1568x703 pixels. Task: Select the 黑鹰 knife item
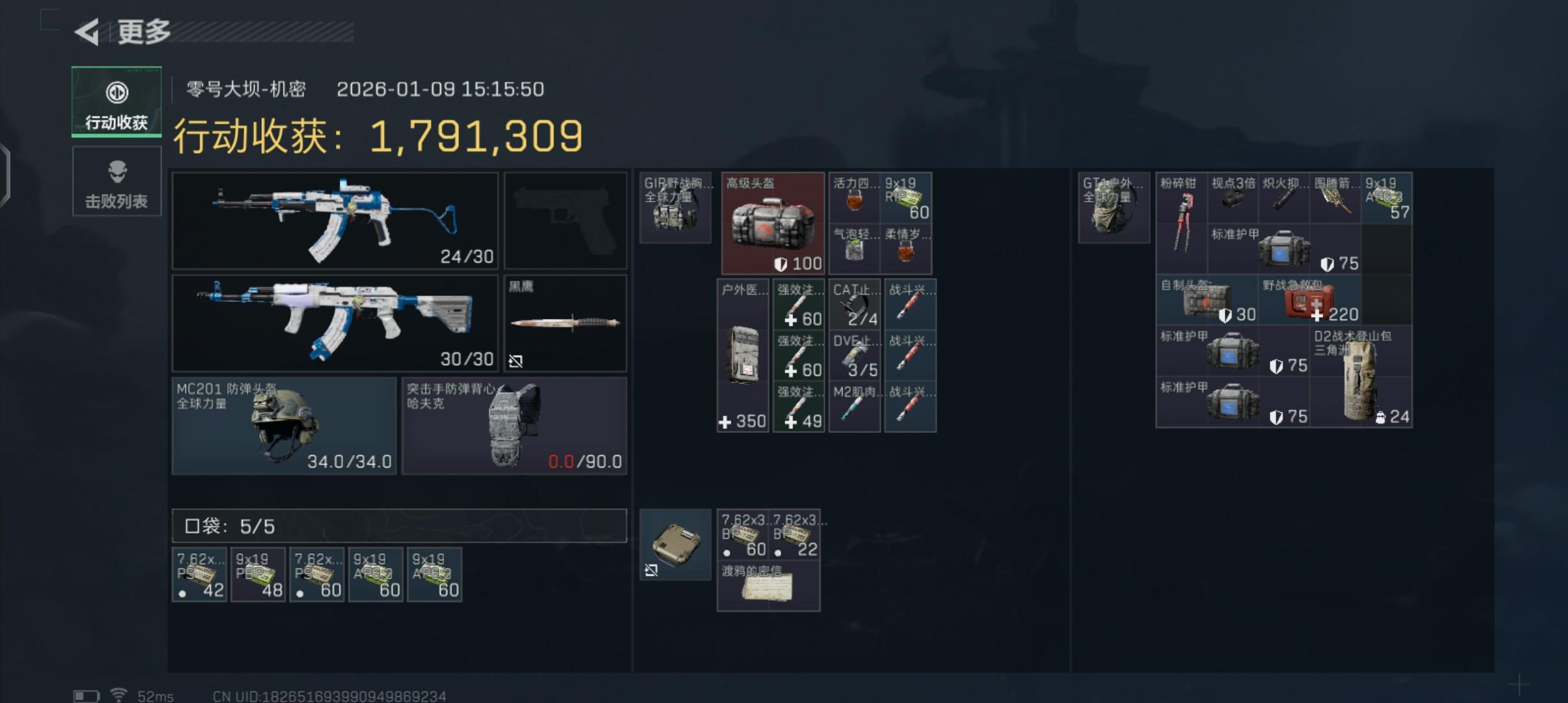point(565,323)
